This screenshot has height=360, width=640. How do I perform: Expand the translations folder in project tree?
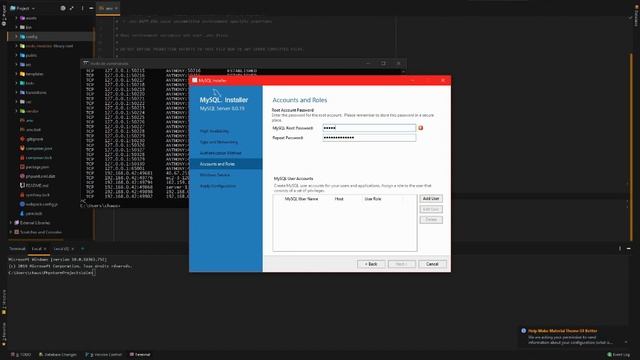coord(16,92)
